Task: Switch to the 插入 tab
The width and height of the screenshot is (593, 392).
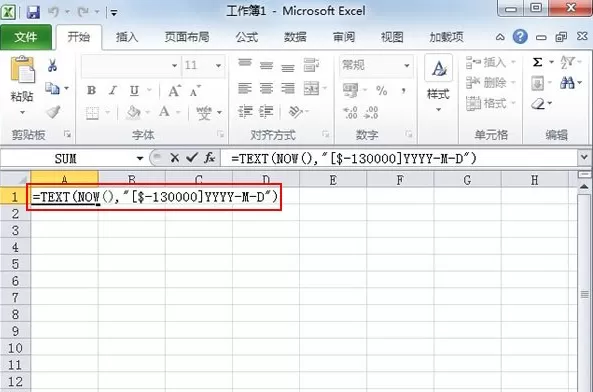Action: click(127, 37)
